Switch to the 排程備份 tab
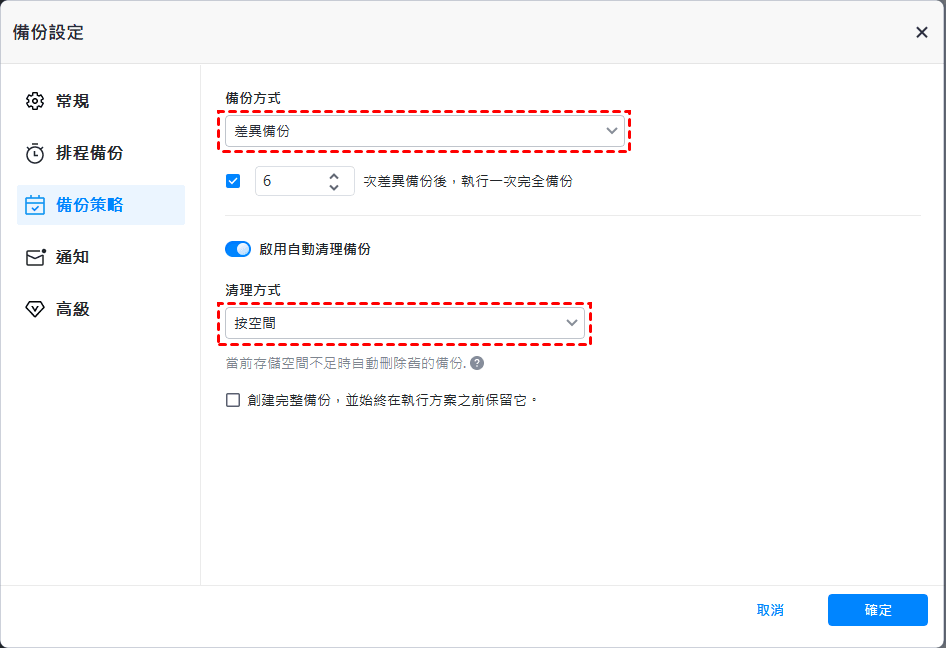Screen dimensions: 946x648 coord(89,153)
